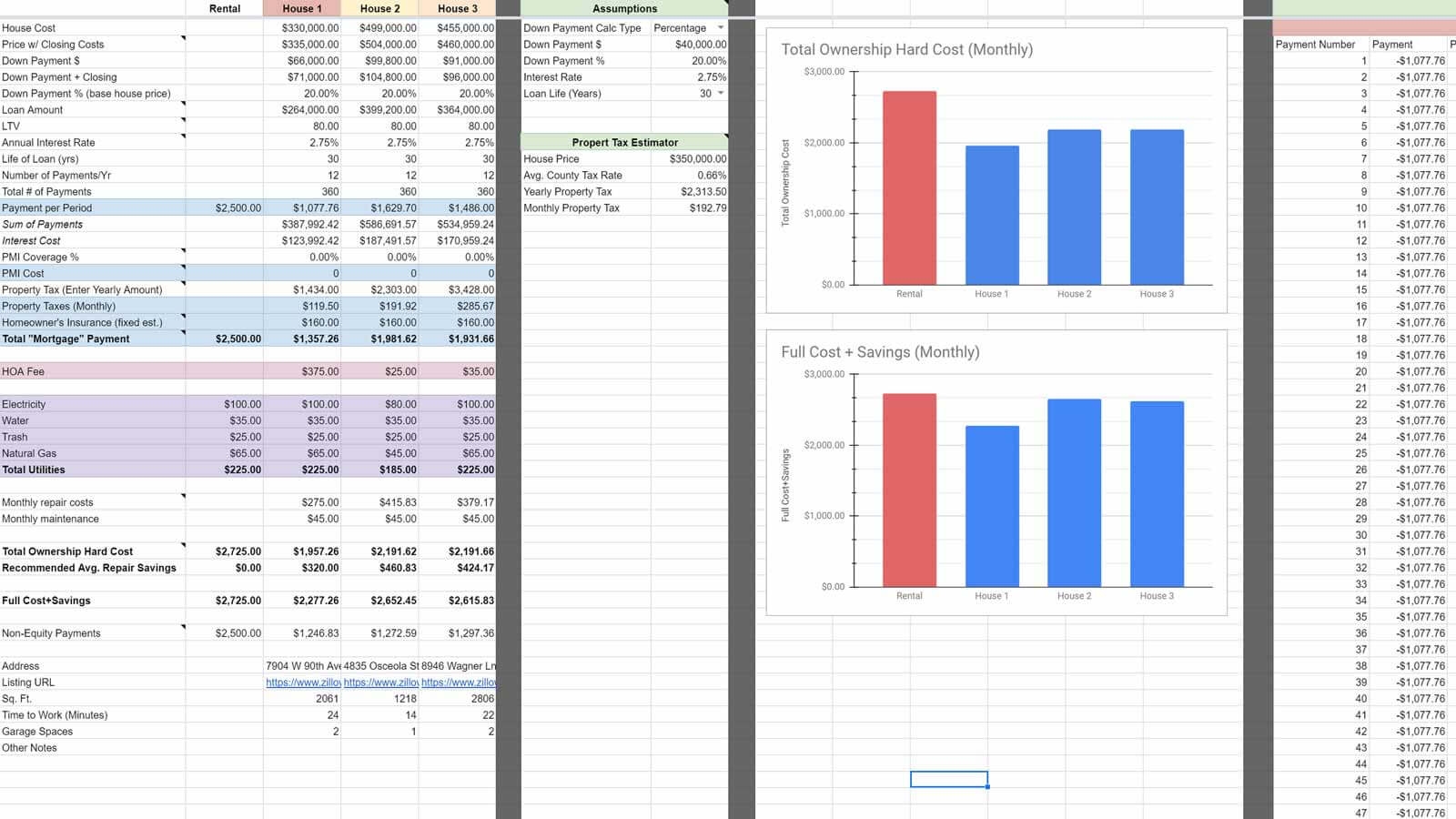Screen dimensions: 1456x819
Task: Click the note marker on PMI Cost row
Action: click(x=184, y=268)
